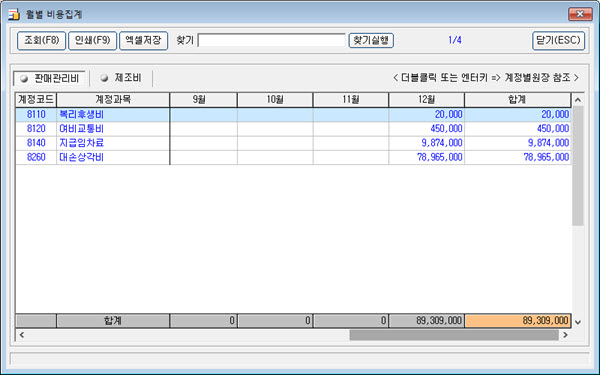Click the 11월 column header
The height and width of the screenshot is (375, 600).
click(x=351, y=100)
